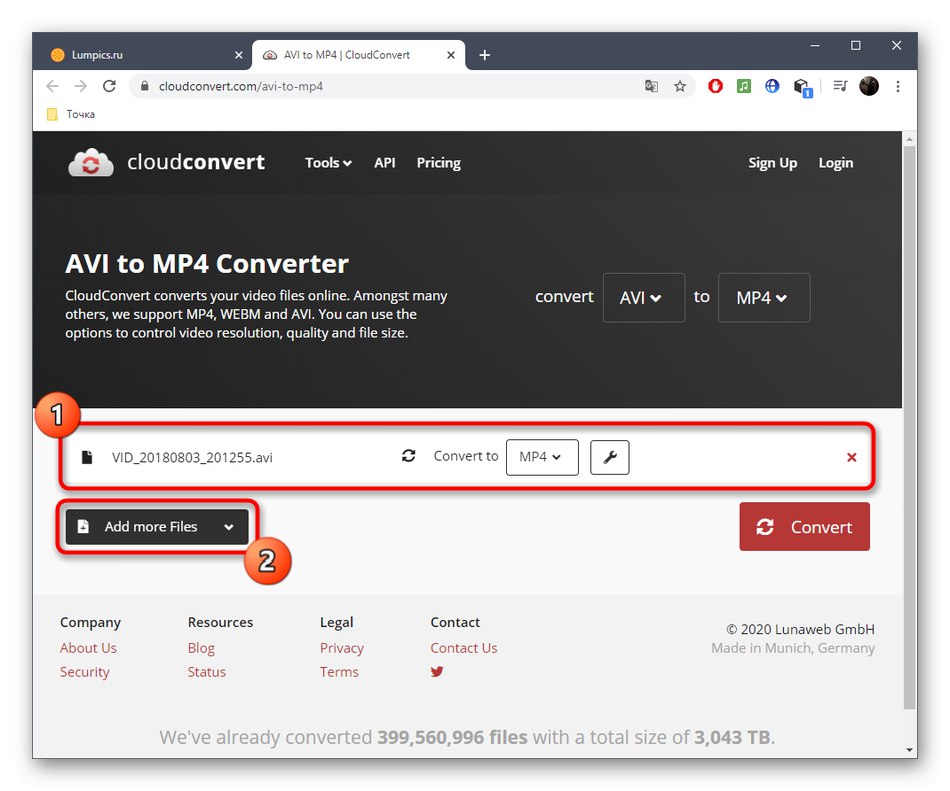Open the AVI source format dropdown

click(x=643, y=297)
